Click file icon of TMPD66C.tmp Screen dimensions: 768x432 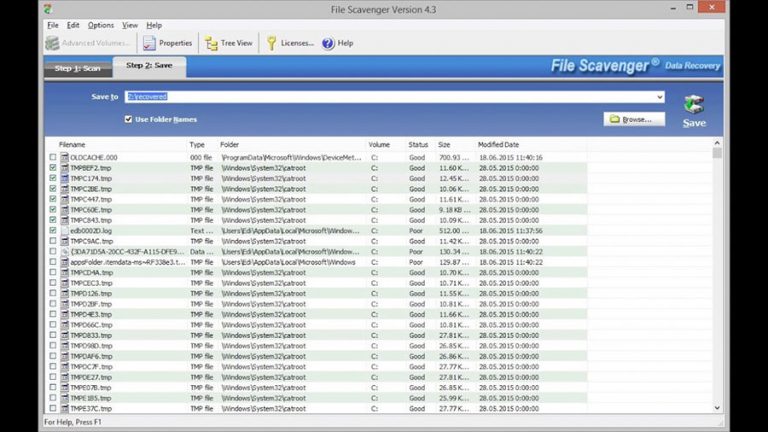[64, 325]
